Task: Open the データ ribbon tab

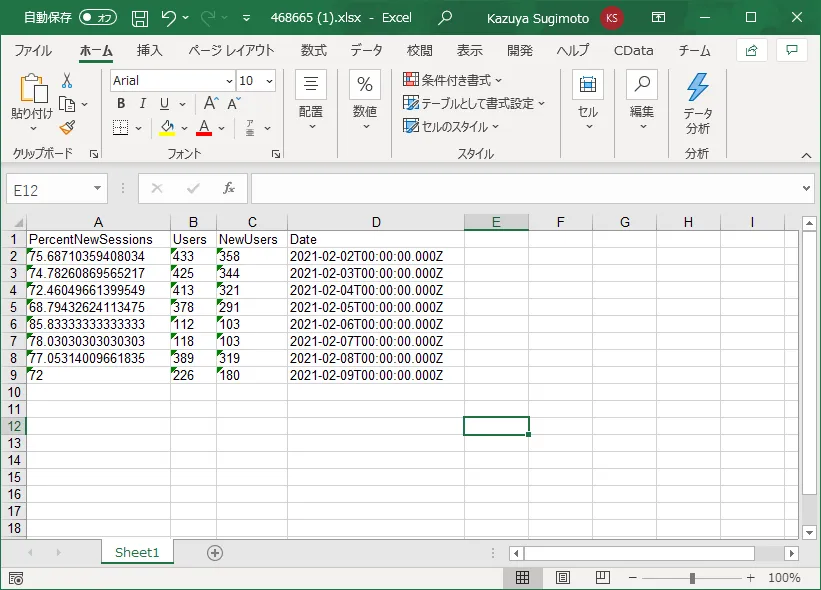Action: 366,50
